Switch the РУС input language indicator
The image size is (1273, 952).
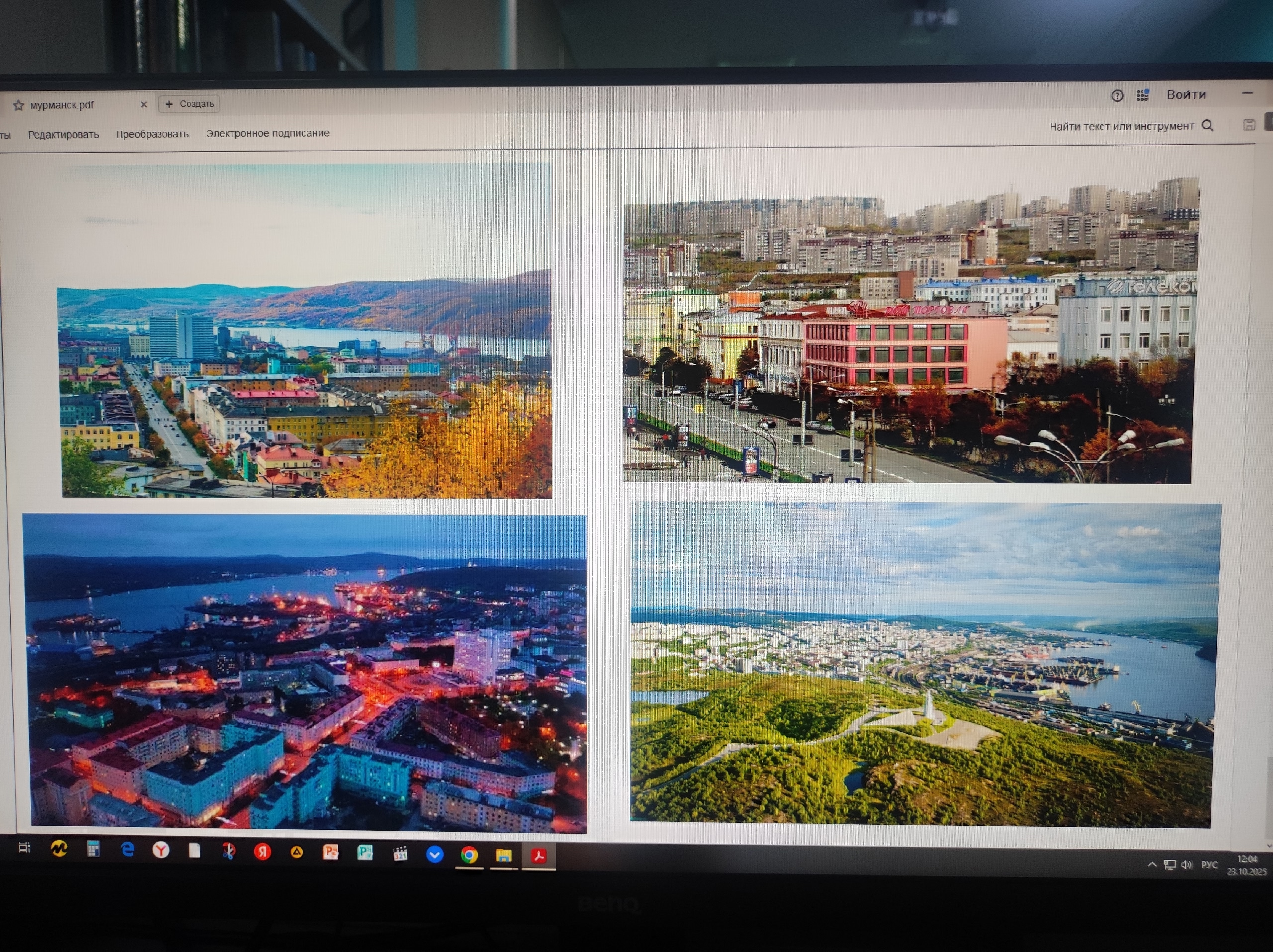[x=1209, y=865]
